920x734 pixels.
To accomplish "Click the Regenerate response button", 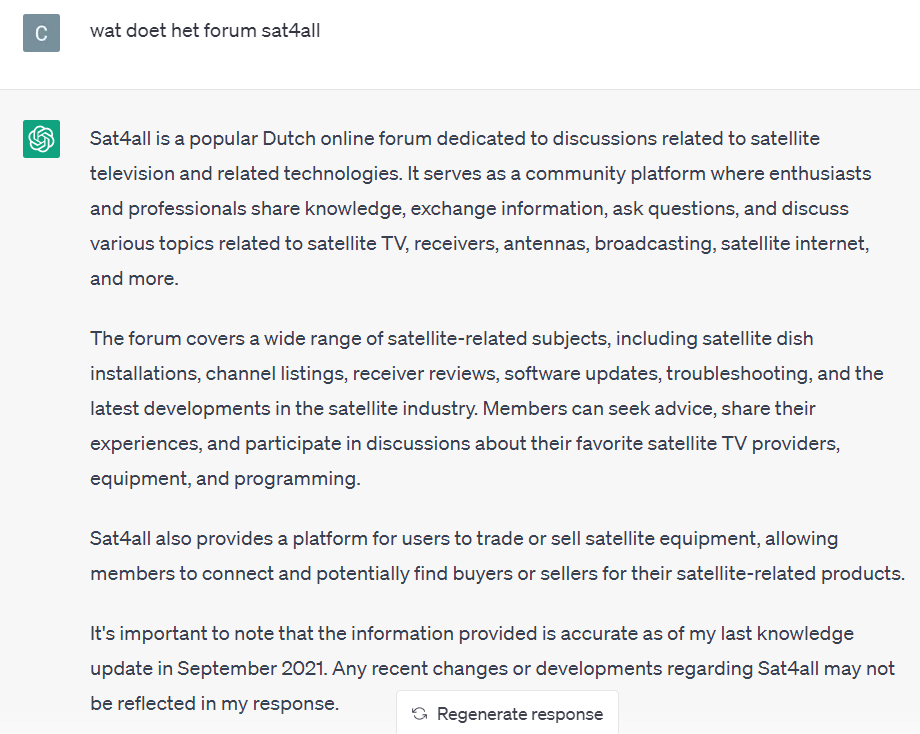I will (508, 713).
